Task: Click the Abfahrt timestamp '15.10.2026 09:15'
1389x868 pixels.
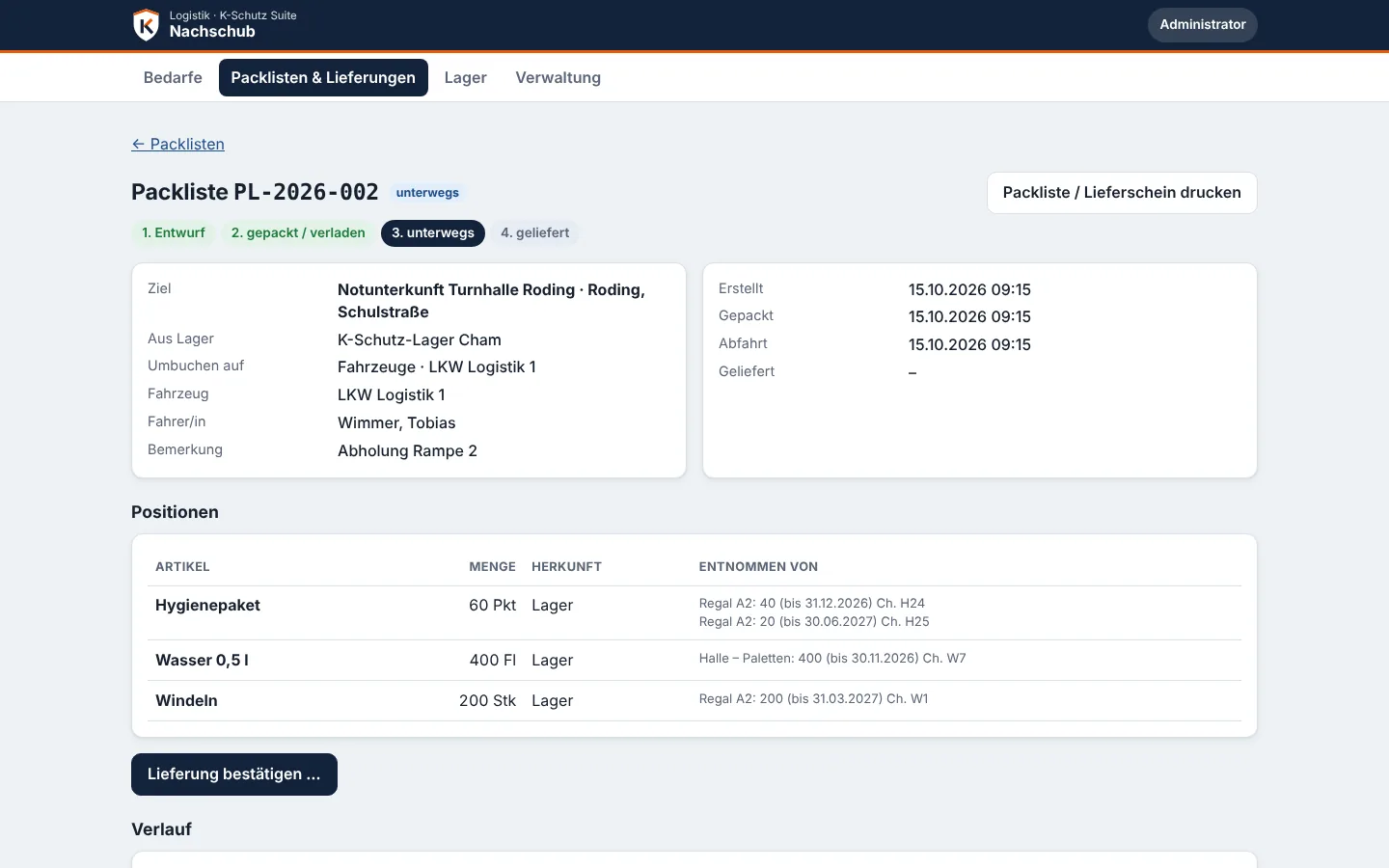Action: pos(969,345)
